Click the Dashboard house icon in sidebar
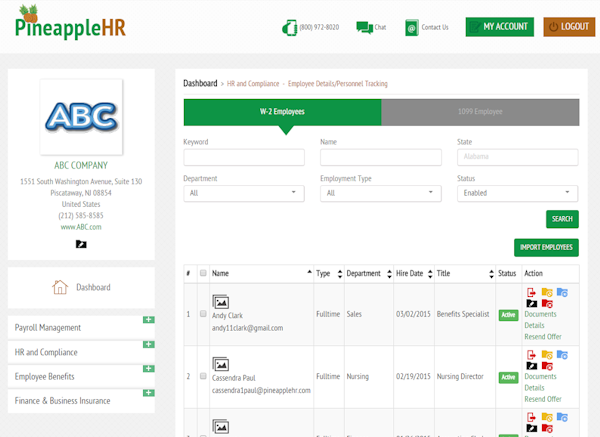 point(60,287)
